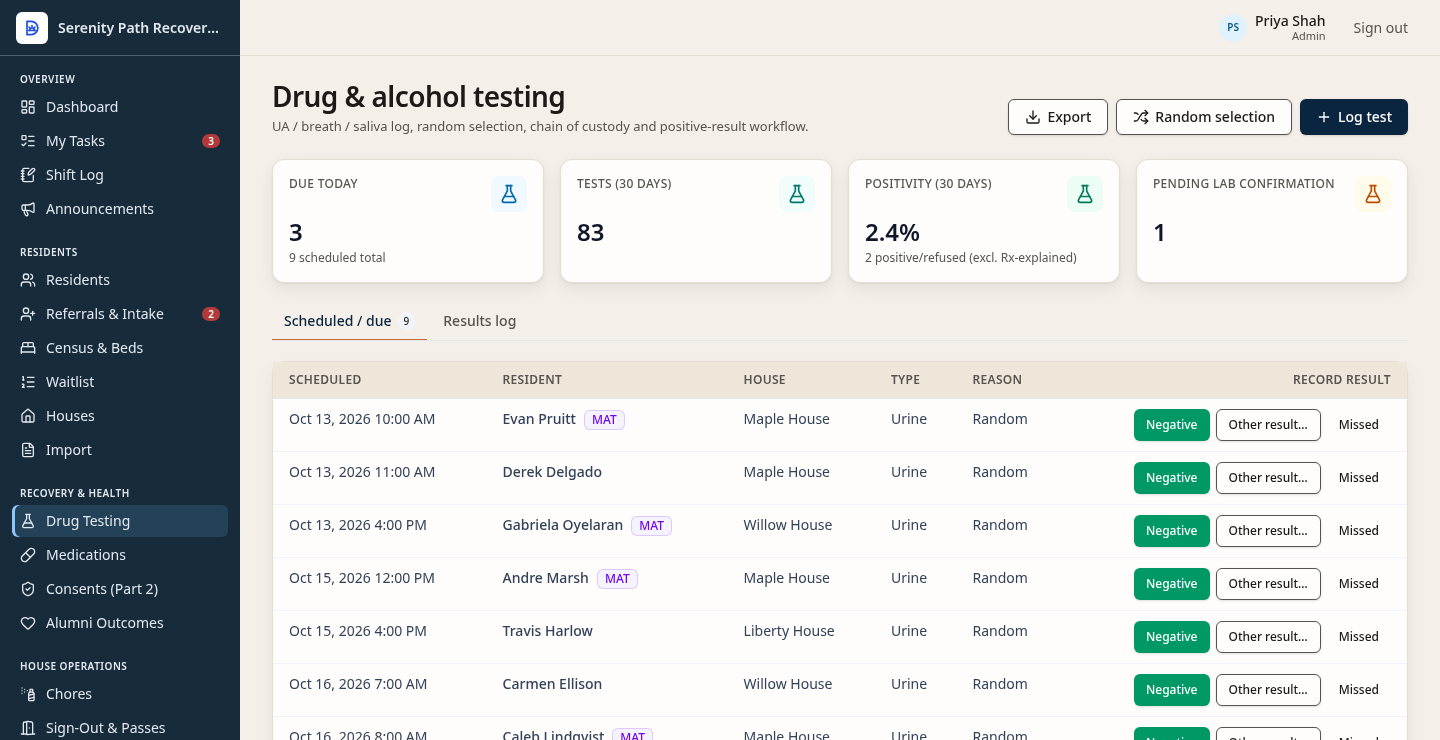Click the Chores spray bottle icon
1440x740 pixels.
click(28, 694)
